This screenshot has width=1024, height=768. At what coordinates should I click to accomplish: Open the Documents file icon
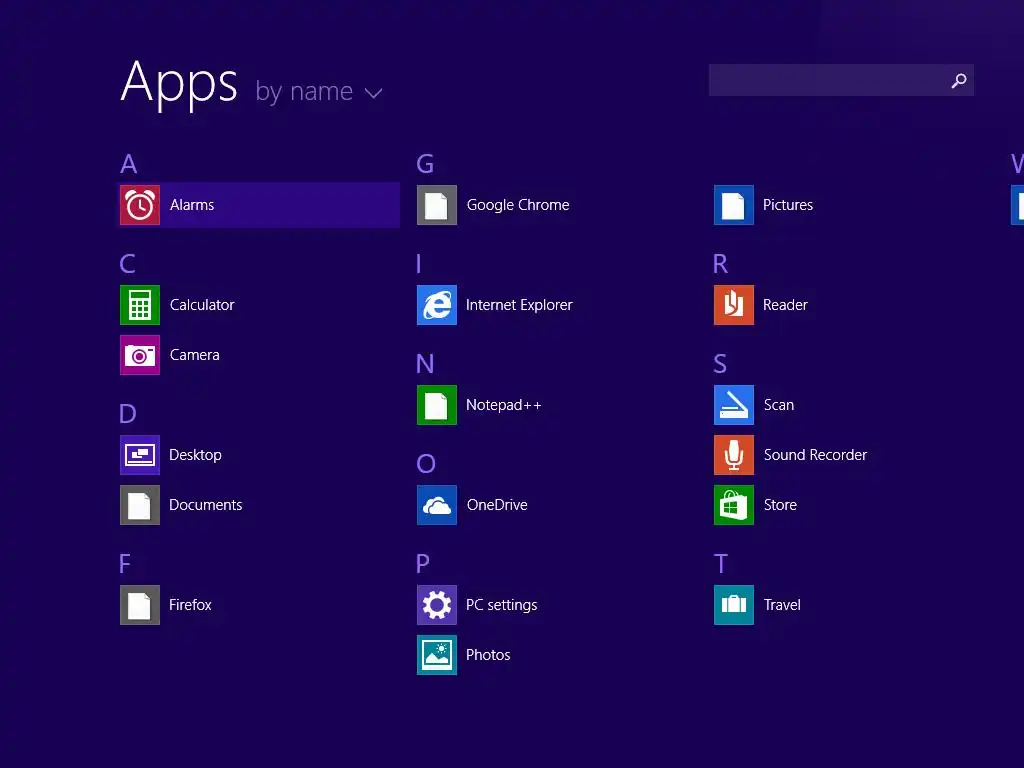point(140,505)
